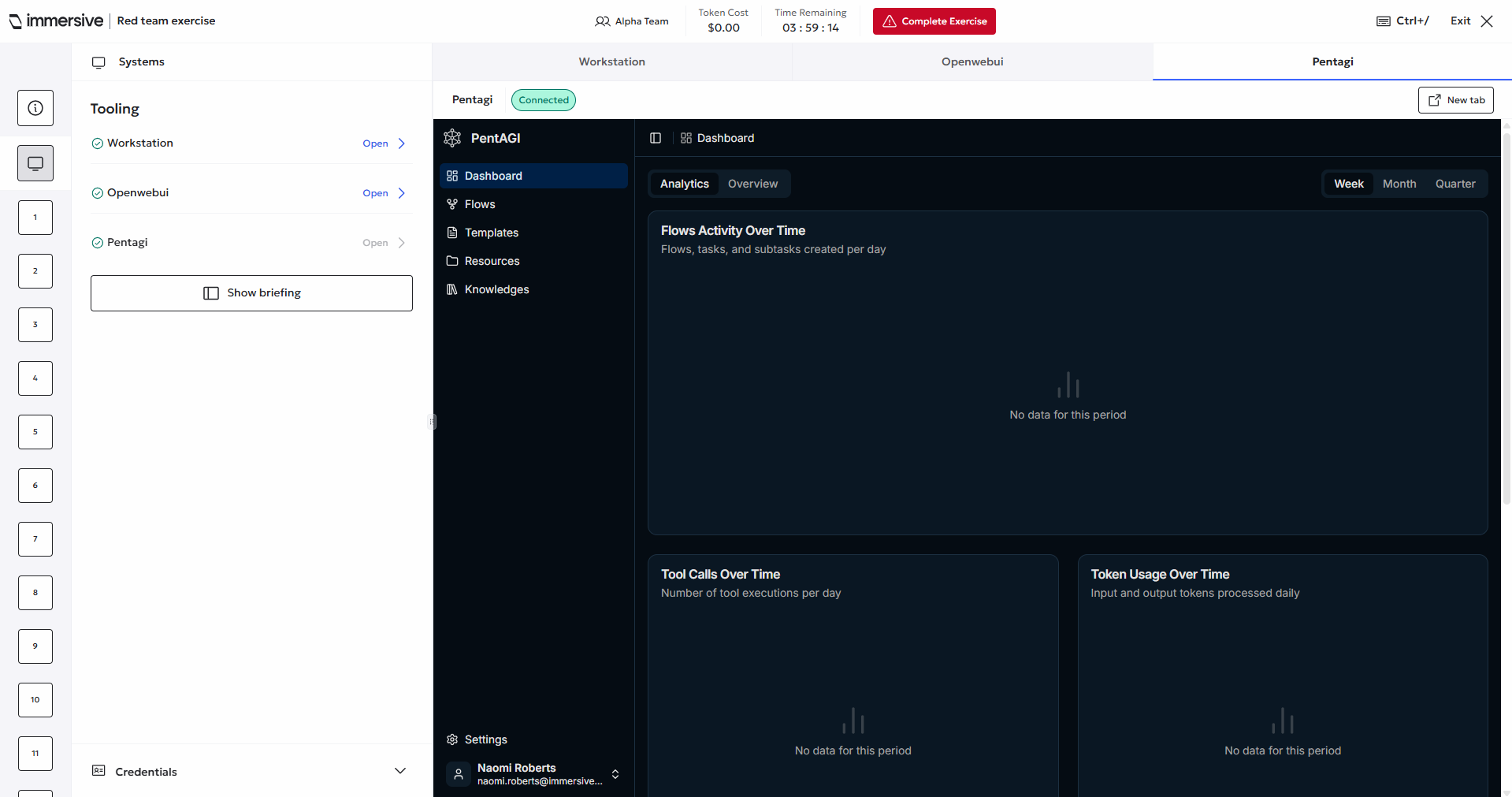
Task: Open Pentagi in a New tab
Action: (1456, 100)
